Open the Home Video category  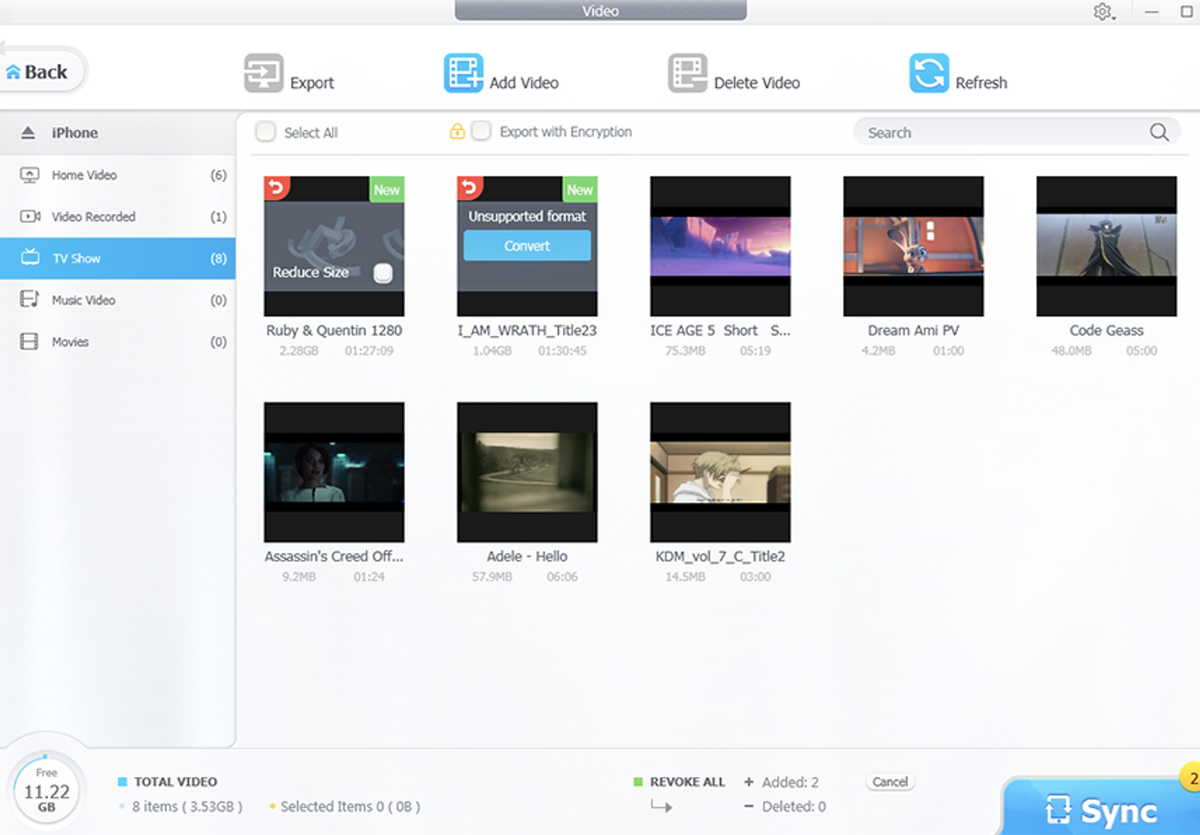[x=88, y=174]
